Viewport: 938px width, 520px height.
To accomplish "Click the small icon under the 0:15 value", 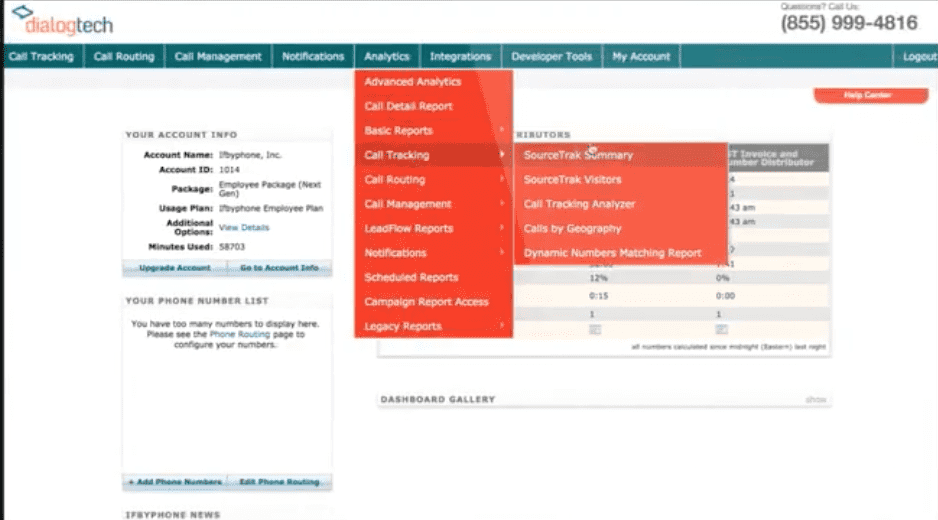I will click(x=595, y=329).
